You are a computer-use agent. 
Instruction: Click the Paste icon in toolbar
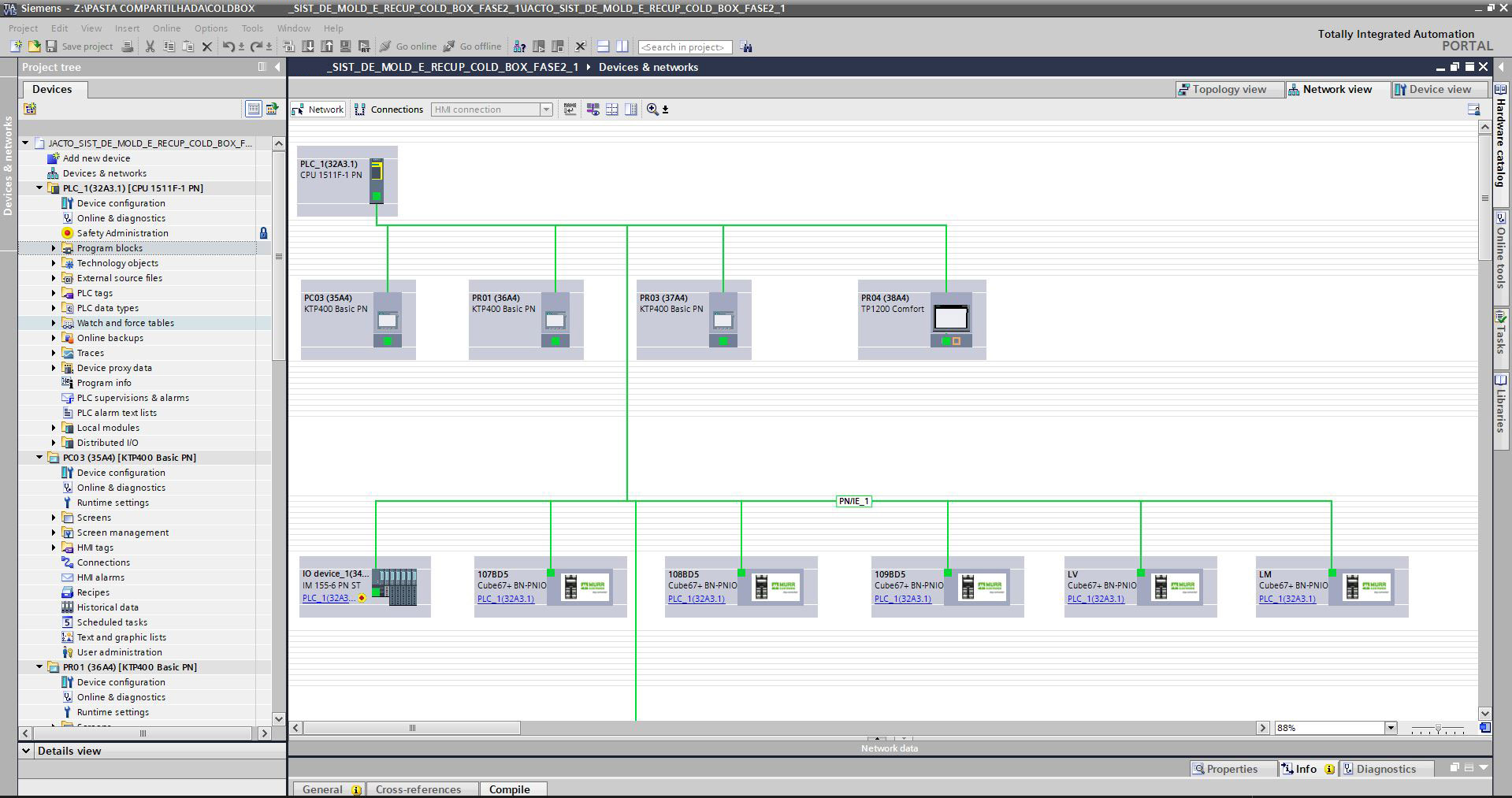click(188, 46)
